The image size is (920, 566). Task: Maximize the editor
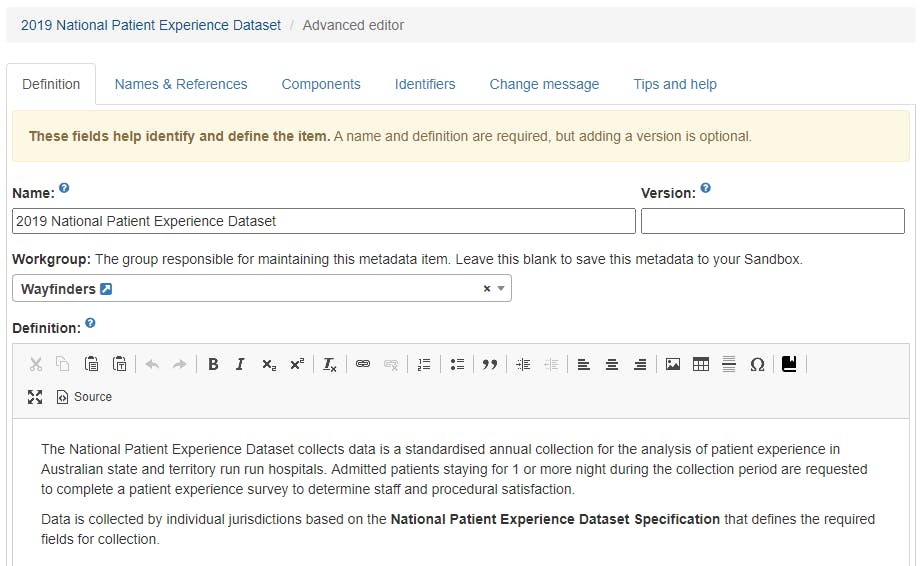35,397
